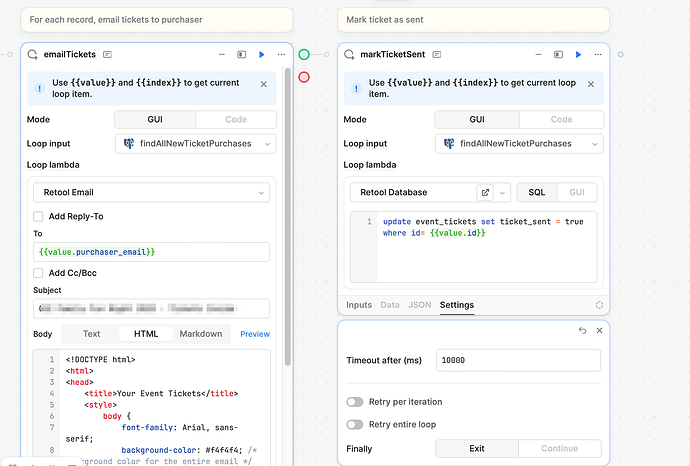Image resolution: width=690 pixels, height=466 pixels.
Task: Click the circular status icon beside Settings tab
Action: 599,305
